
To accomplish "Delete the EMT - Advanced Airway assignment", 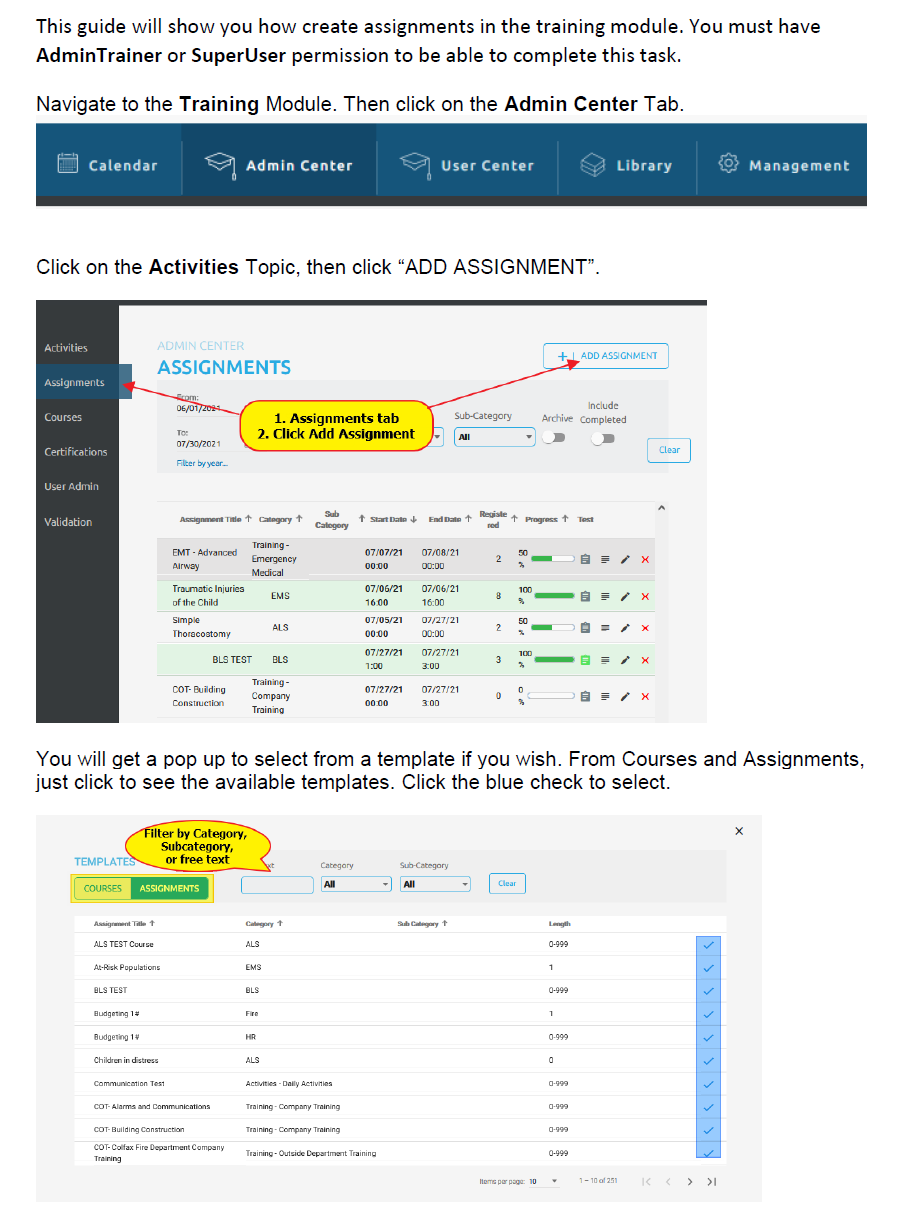I will click(645, 560).
